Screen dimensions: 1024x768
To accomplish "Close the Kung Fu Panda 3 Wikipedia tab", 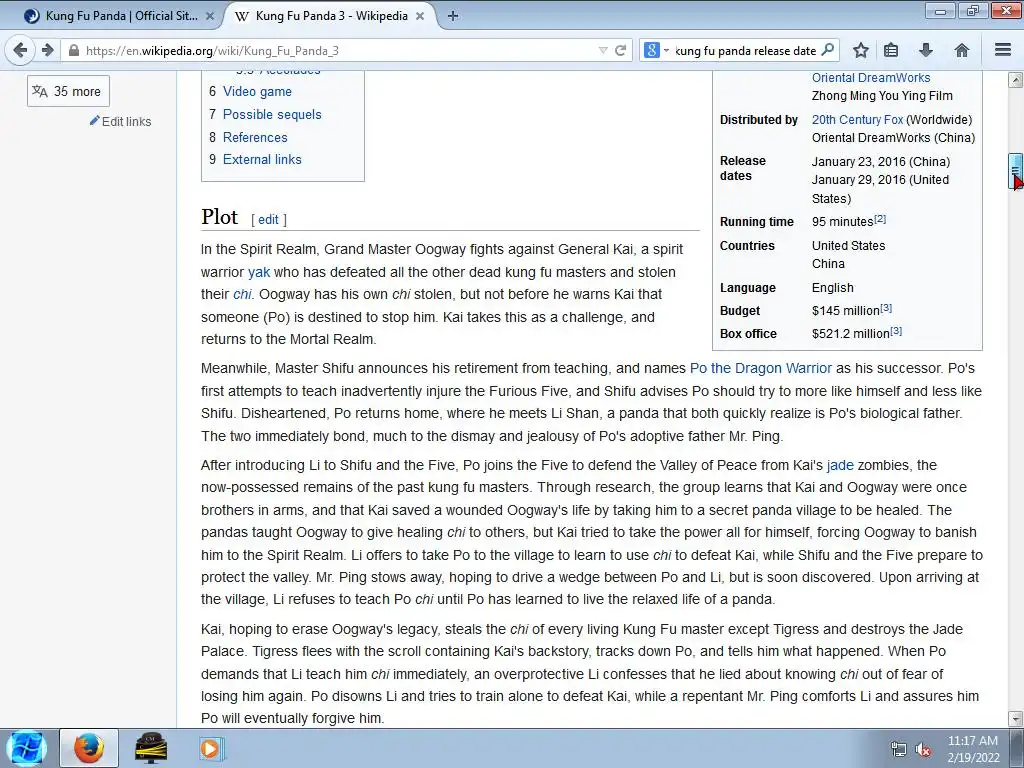I will (x=420, y=16).
